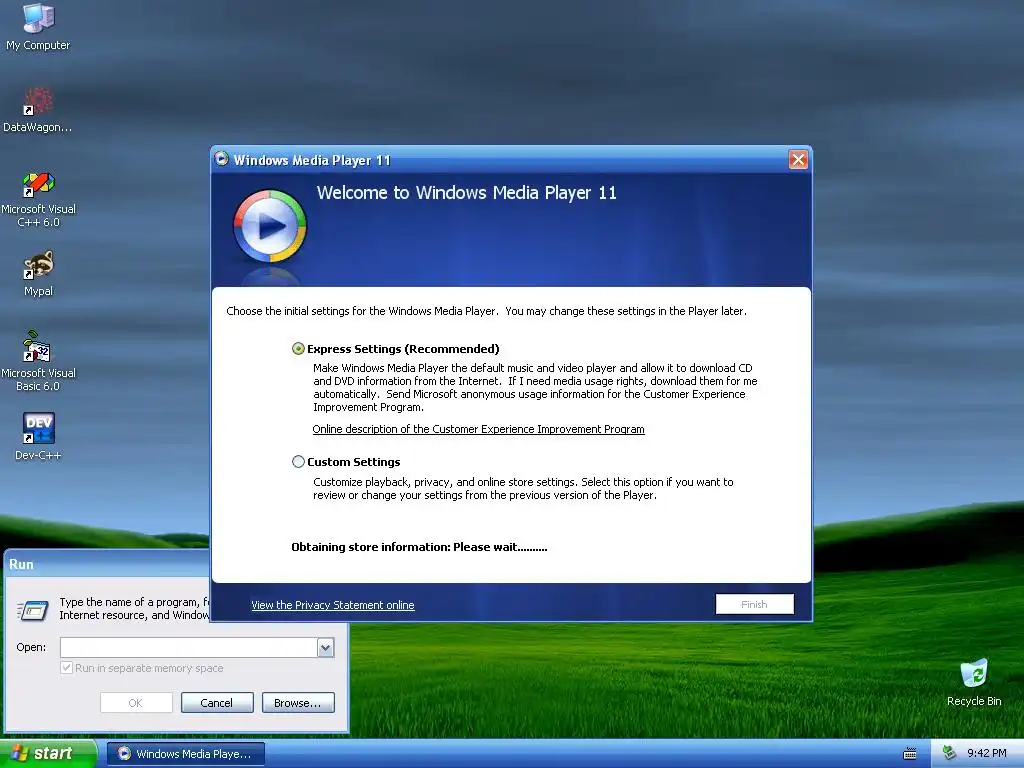
Task: Click the Open text field in Run dialog
Action: tap(189, 647)
